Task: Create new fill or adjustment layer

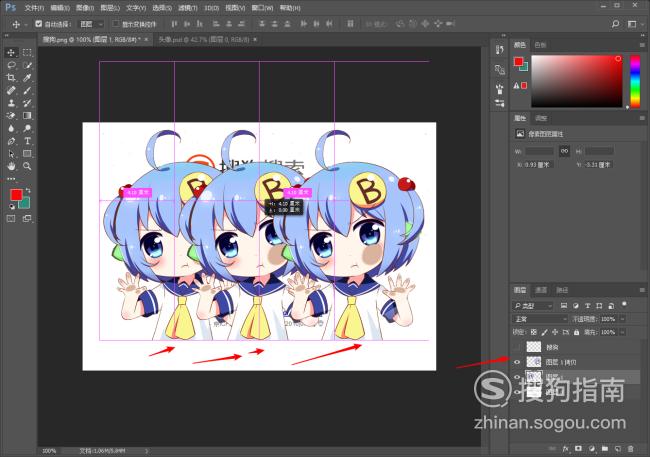Action: pos(592,449)
